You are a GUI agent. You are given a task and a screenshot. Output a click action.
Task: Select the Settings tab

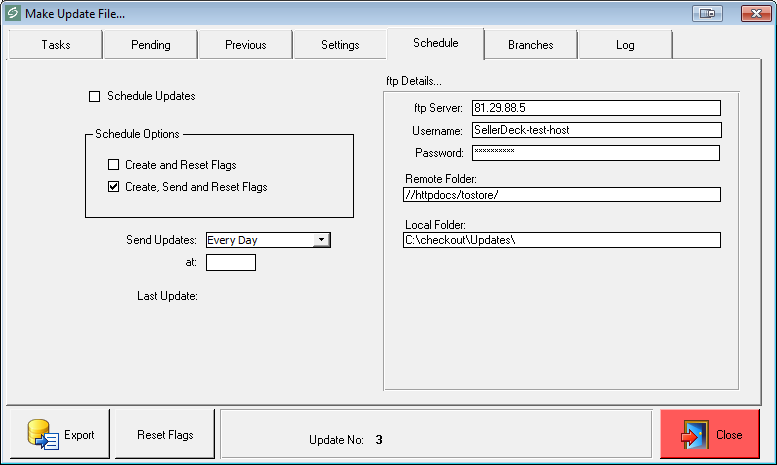coord(340,45)
